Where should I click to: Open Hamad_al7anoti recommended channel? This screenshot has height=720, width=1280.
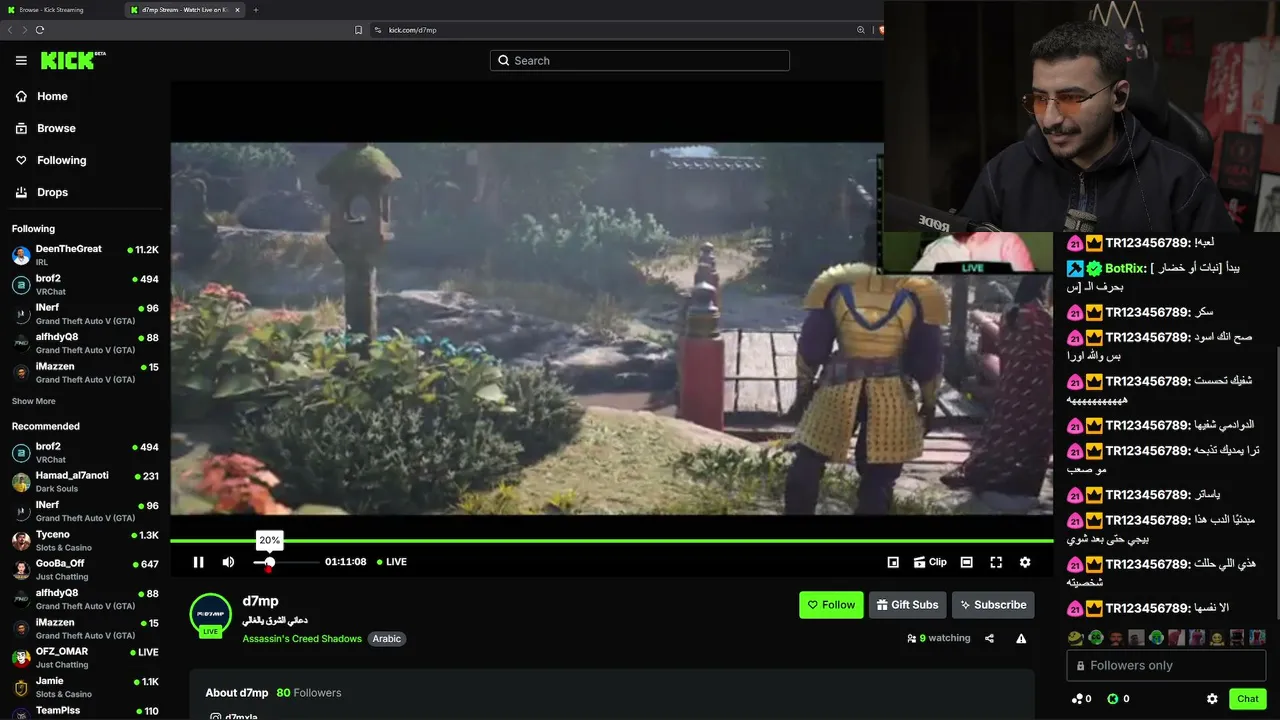point(85,482)
